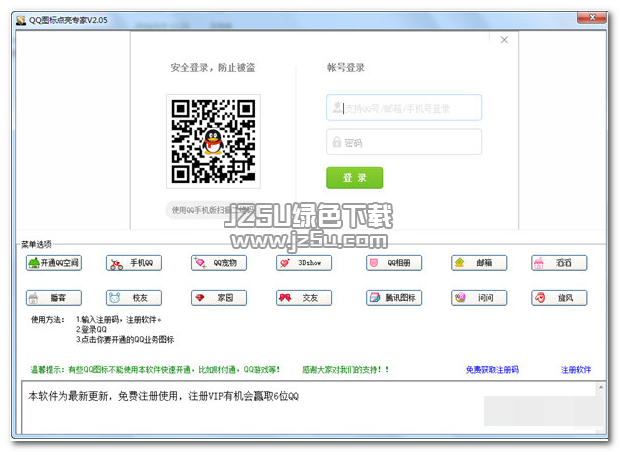This screenshot has width=619, height=452.
Task: Close the QQ图标点亮专家 window
Action: [x=592, y=18]
